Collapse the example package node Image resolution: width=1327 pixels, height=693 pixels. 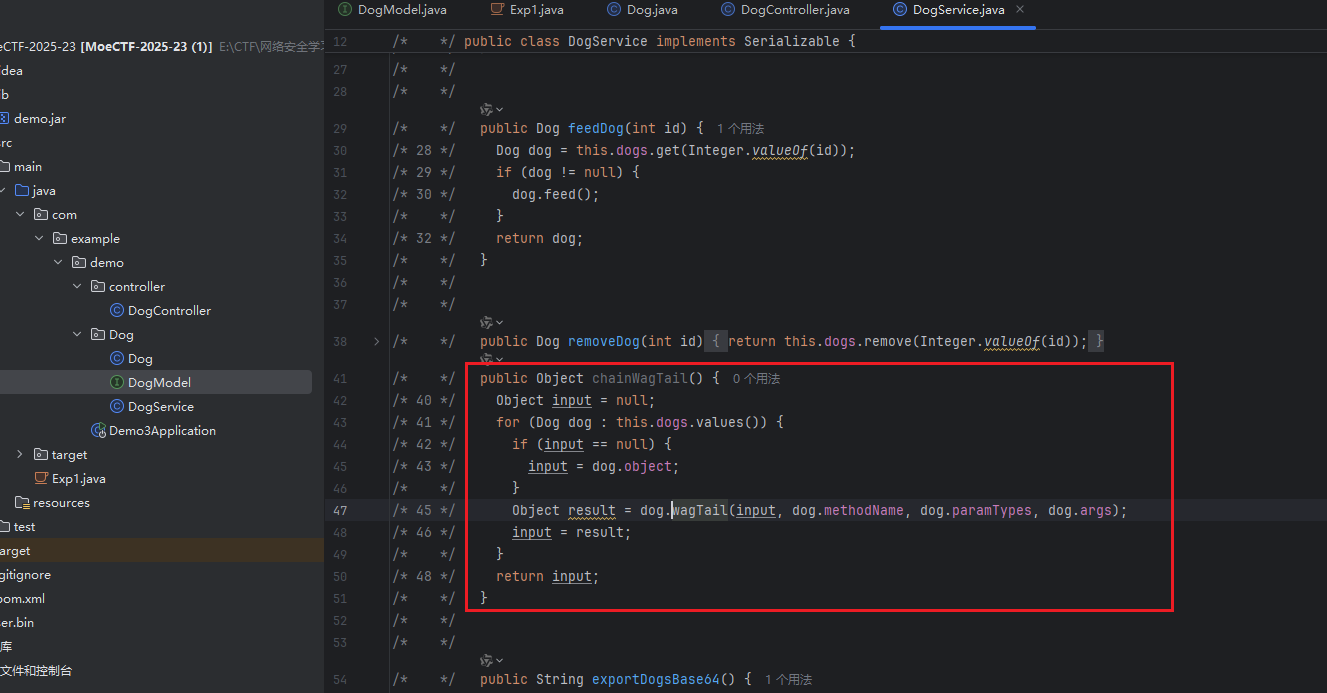point(40,239)
